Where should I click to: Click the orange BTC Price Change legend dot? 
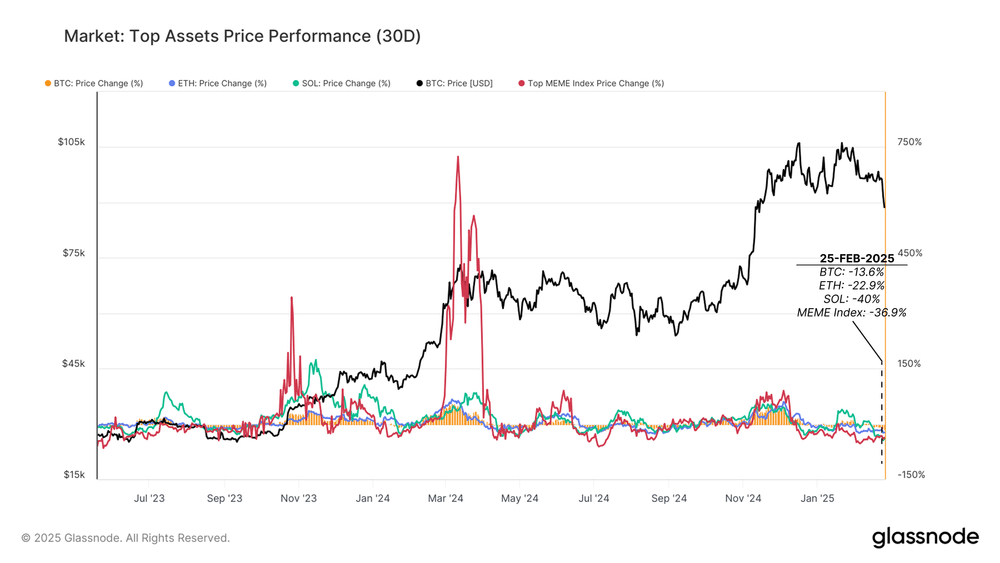[x=48, y=84]
